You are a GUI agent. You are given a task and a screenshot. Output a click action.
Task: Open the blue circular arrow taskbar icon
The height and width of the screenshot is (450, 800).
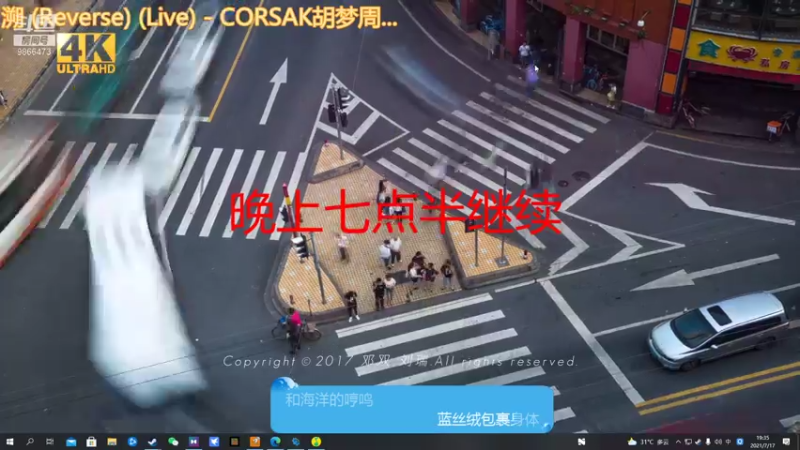pos(132,442)
